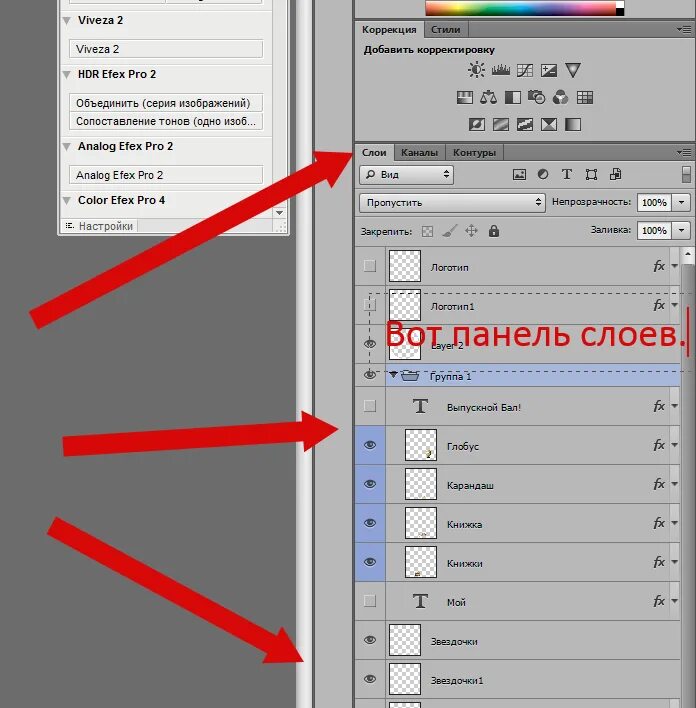This screenshot has width=696, height=708.
Task: Lock image pixels (brush icon)
Action: coord(449,231)
